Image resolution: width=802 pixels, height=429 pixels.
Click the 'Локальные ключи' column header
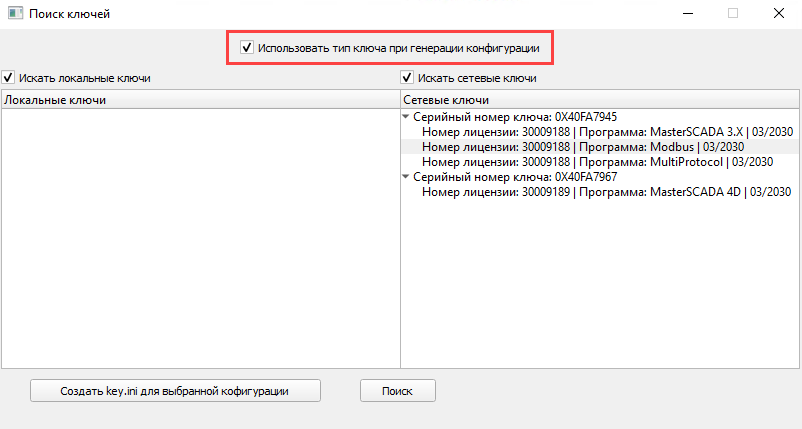(x=200, y=100)
